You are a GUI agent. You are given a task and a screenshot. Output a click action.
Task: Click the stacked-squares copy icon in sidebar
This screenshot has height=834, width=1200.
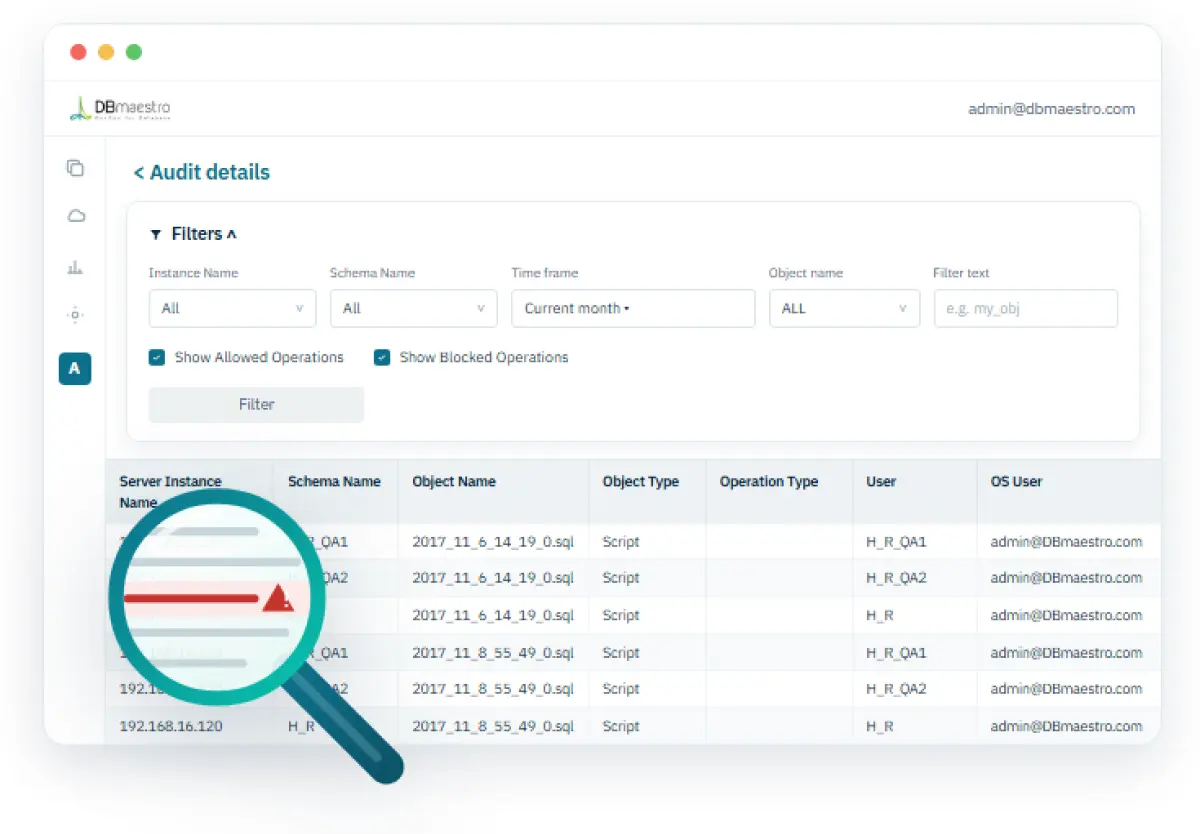tap(75, 168)
